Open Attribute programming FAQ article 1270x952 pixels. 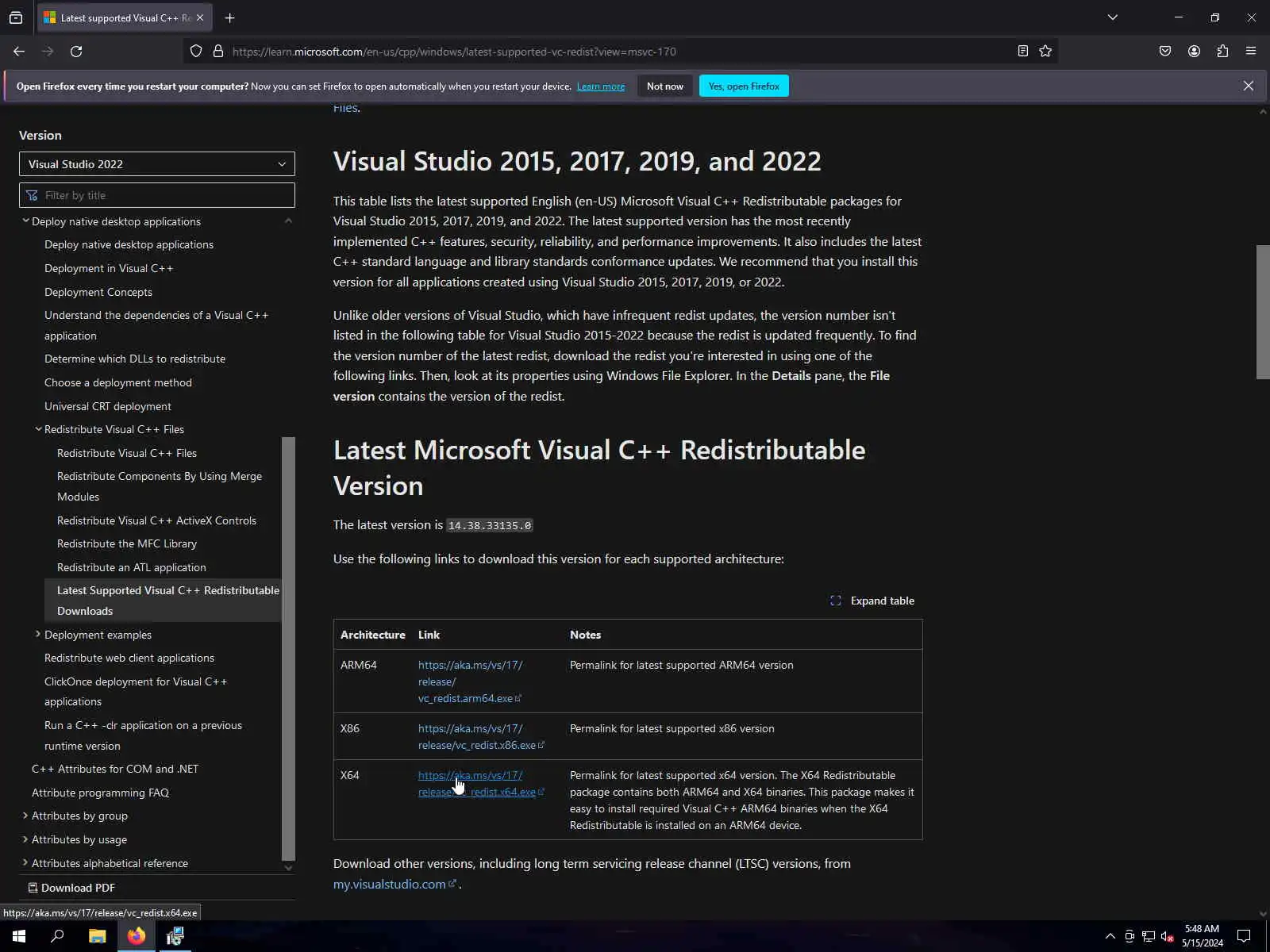[x=100, y=793]
